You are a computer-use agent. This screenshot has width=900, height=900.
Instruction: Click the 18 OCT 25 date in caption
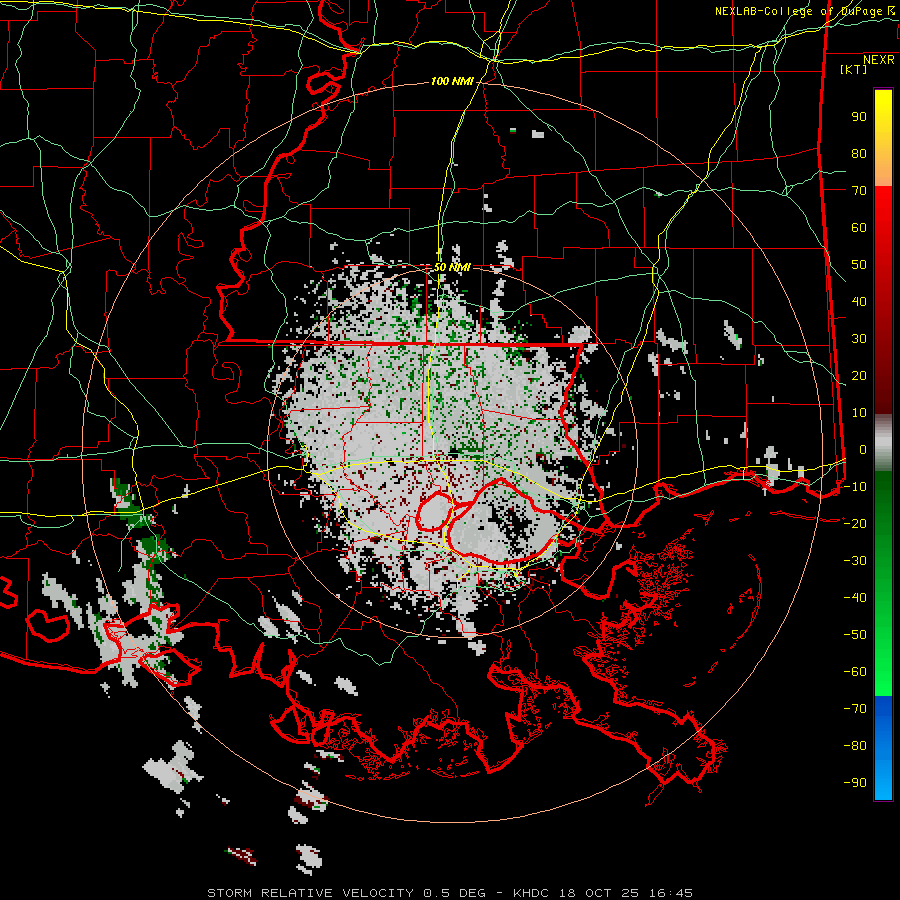point(599,893)
